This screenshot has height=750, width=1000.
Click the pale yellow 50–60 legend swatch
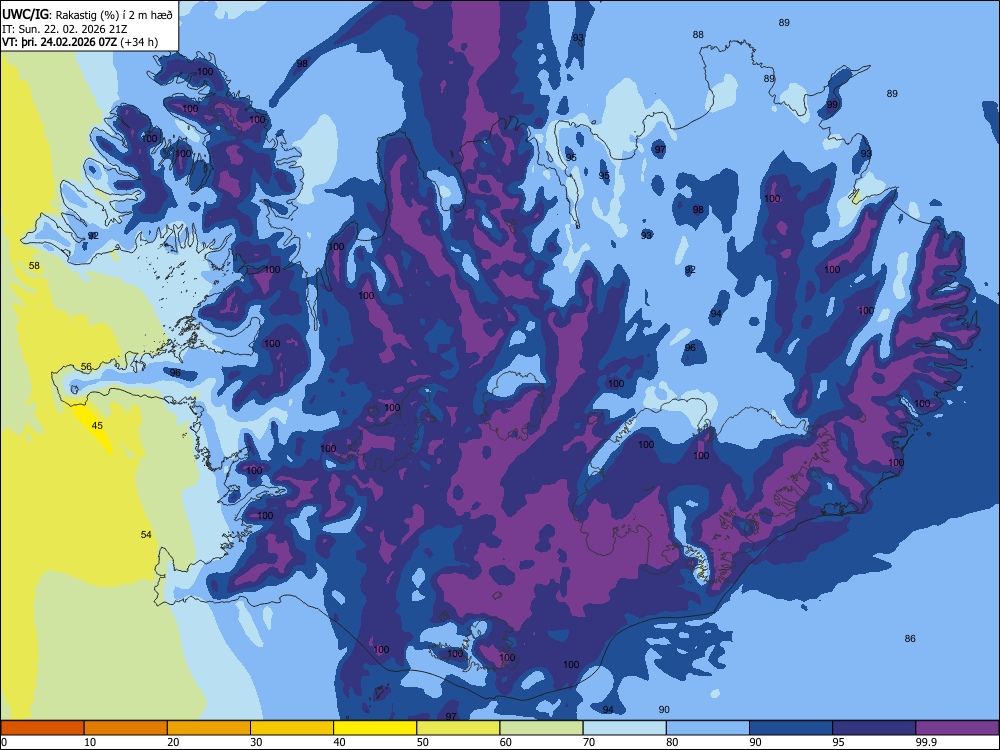click(458, 728)
